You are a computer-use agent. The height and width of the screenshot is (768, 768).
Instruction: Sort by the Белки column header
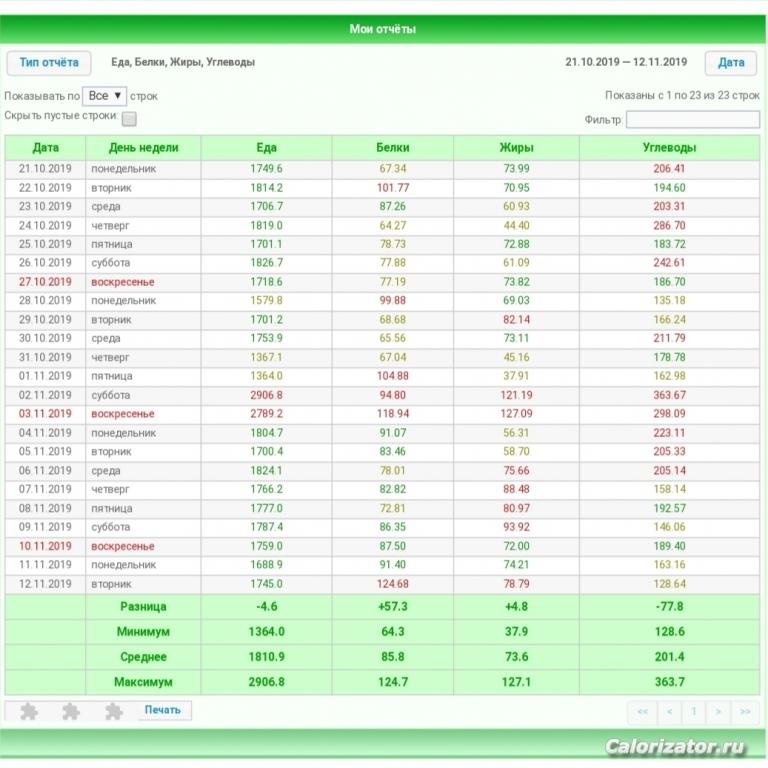point(392,148)
